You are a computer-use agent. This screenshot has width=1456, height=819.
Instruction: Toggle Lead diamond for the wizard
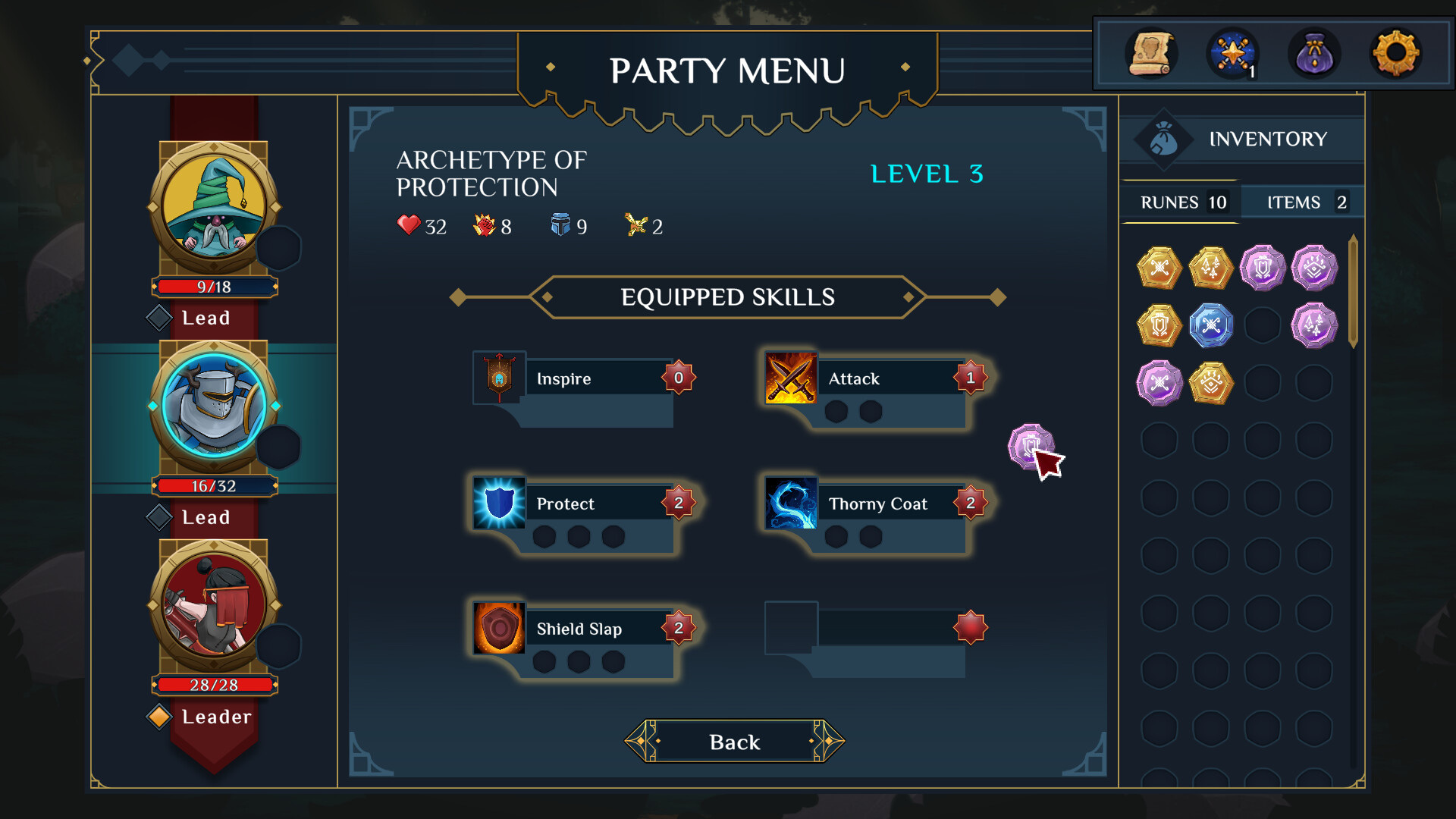[x=158, y=318]
